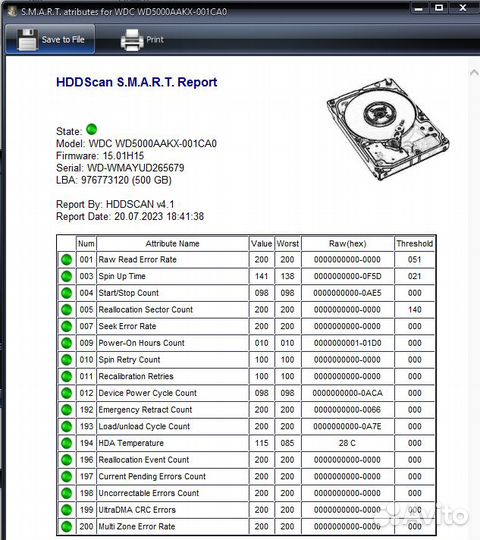
Task: Click green status dot for HDA Temperature
Action: [66, 443]
